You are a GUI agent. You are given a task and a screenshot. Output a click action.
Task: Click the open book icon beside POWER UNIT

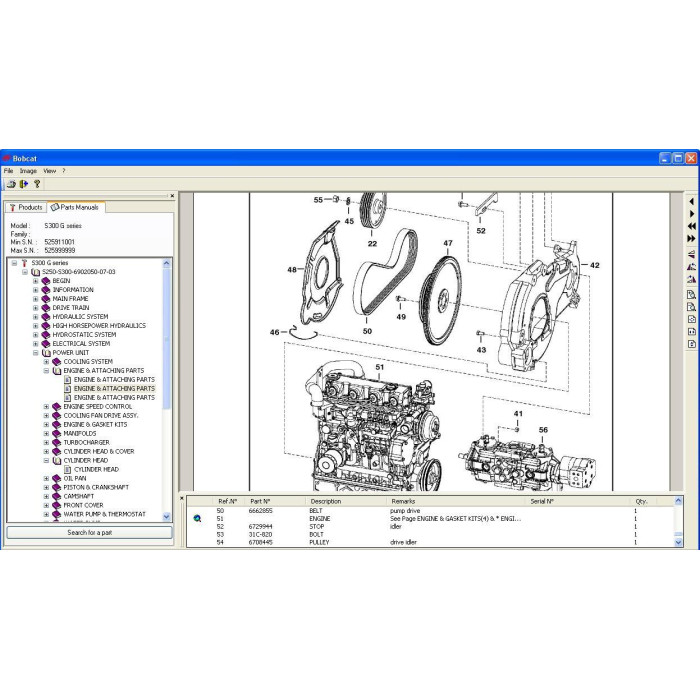click(x=46, y=353)
